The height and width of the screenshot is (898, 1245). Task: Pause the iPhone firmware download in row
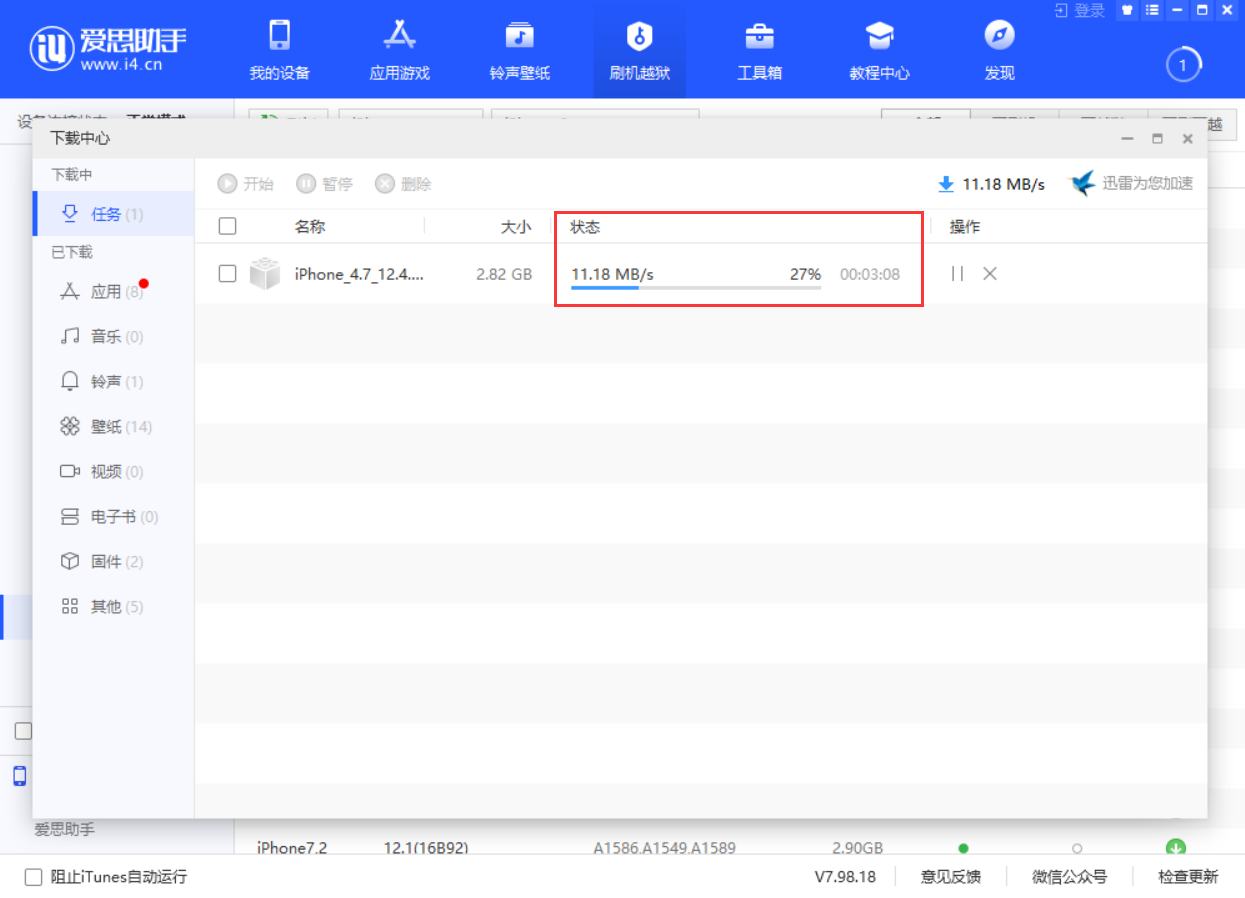point(957,273)
